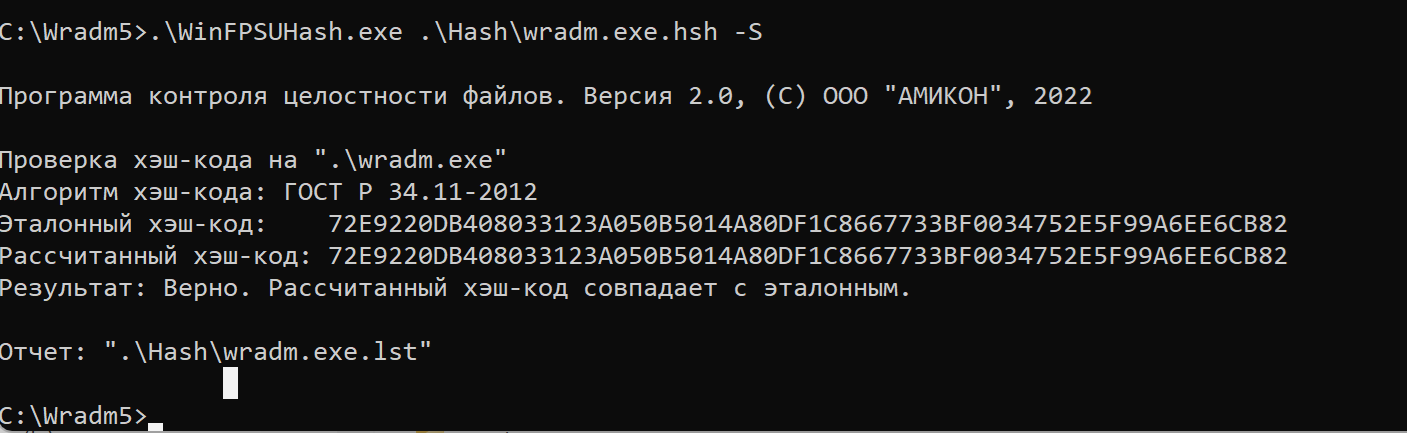Click the "Проверка хэш-кода на" text
The width and height of the screenshot is (1407, 433).
tap(150, 160)
